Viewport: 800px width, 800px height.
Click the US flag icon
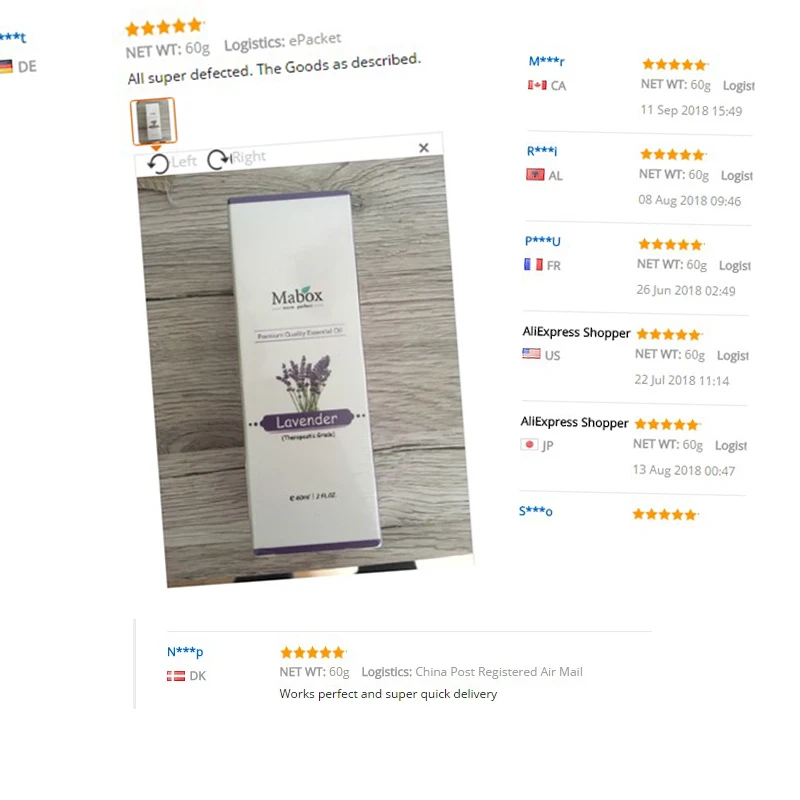click(x=531, y=354)
